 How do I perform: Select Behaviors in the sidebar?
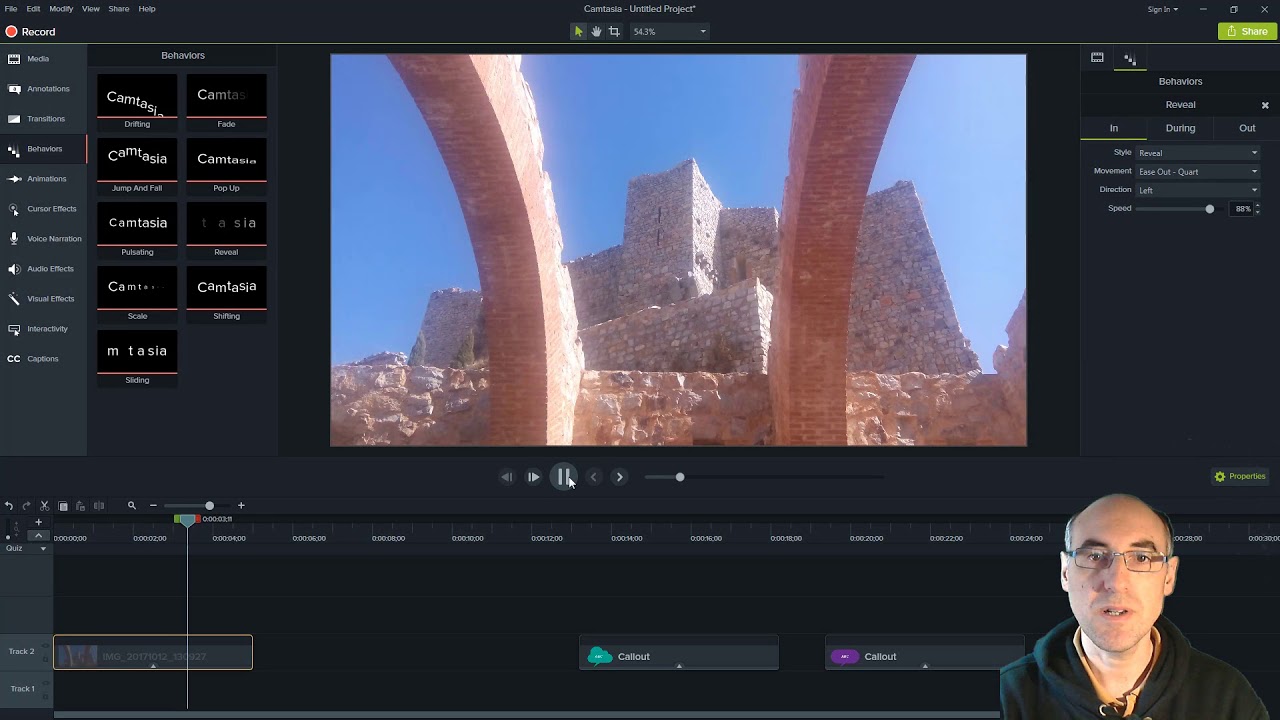coord(43,149)
